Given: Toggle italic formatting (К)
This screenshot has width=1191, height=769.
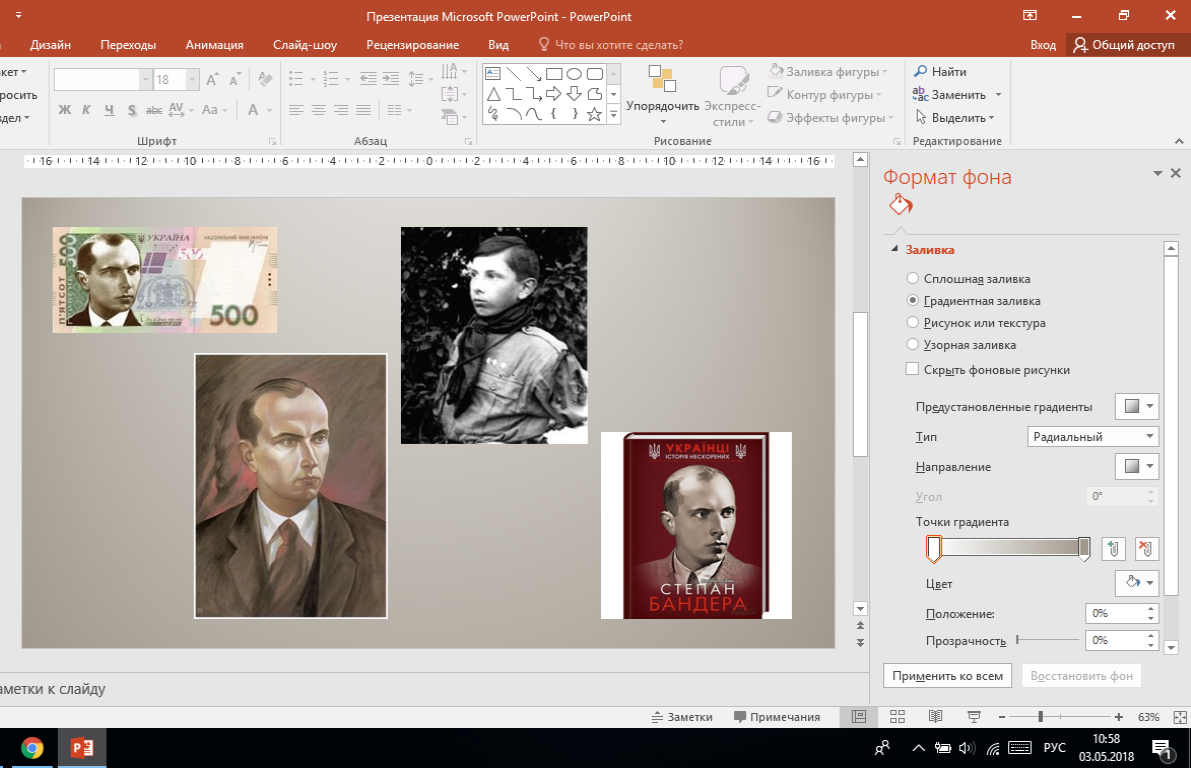Looking at the screenshot, I should click(87, 110).
